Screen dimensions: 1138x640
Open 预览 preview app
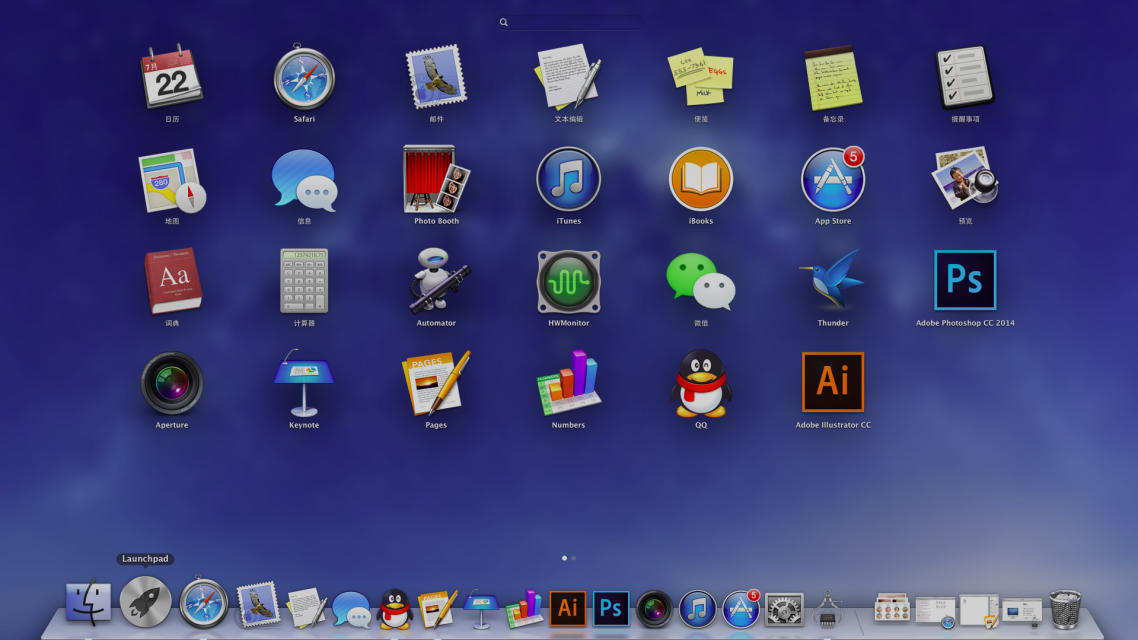965,179
